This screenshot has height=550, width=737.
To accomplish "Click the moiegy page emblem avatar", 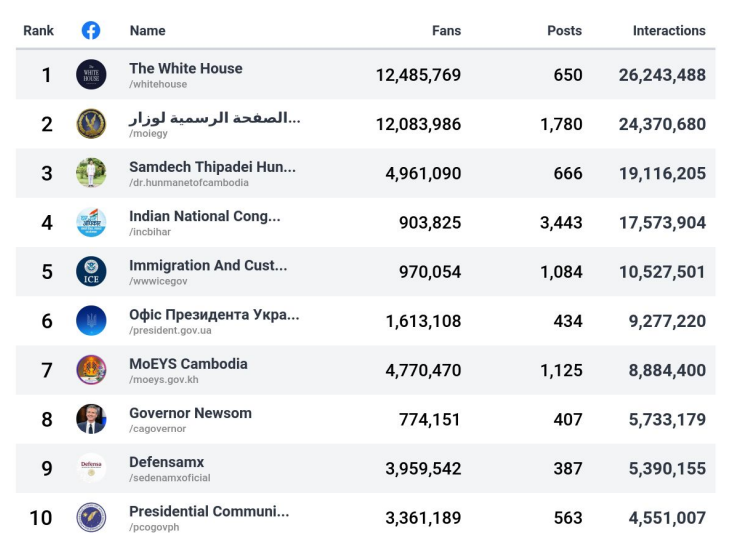I will coord(91,124).
